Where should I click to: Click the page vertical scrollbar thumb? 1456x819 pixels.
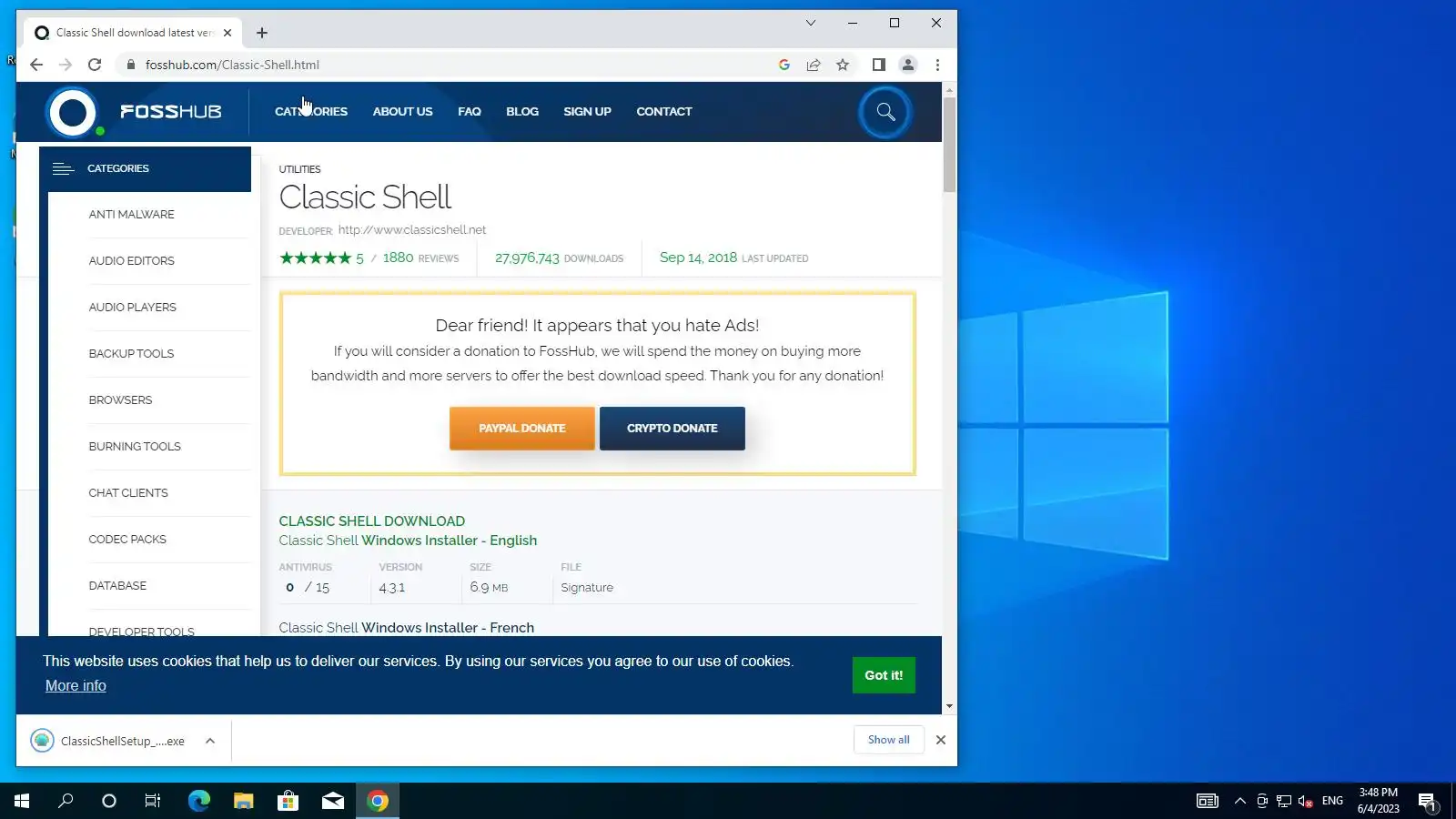pyautogui.click(x=949, y=145)
